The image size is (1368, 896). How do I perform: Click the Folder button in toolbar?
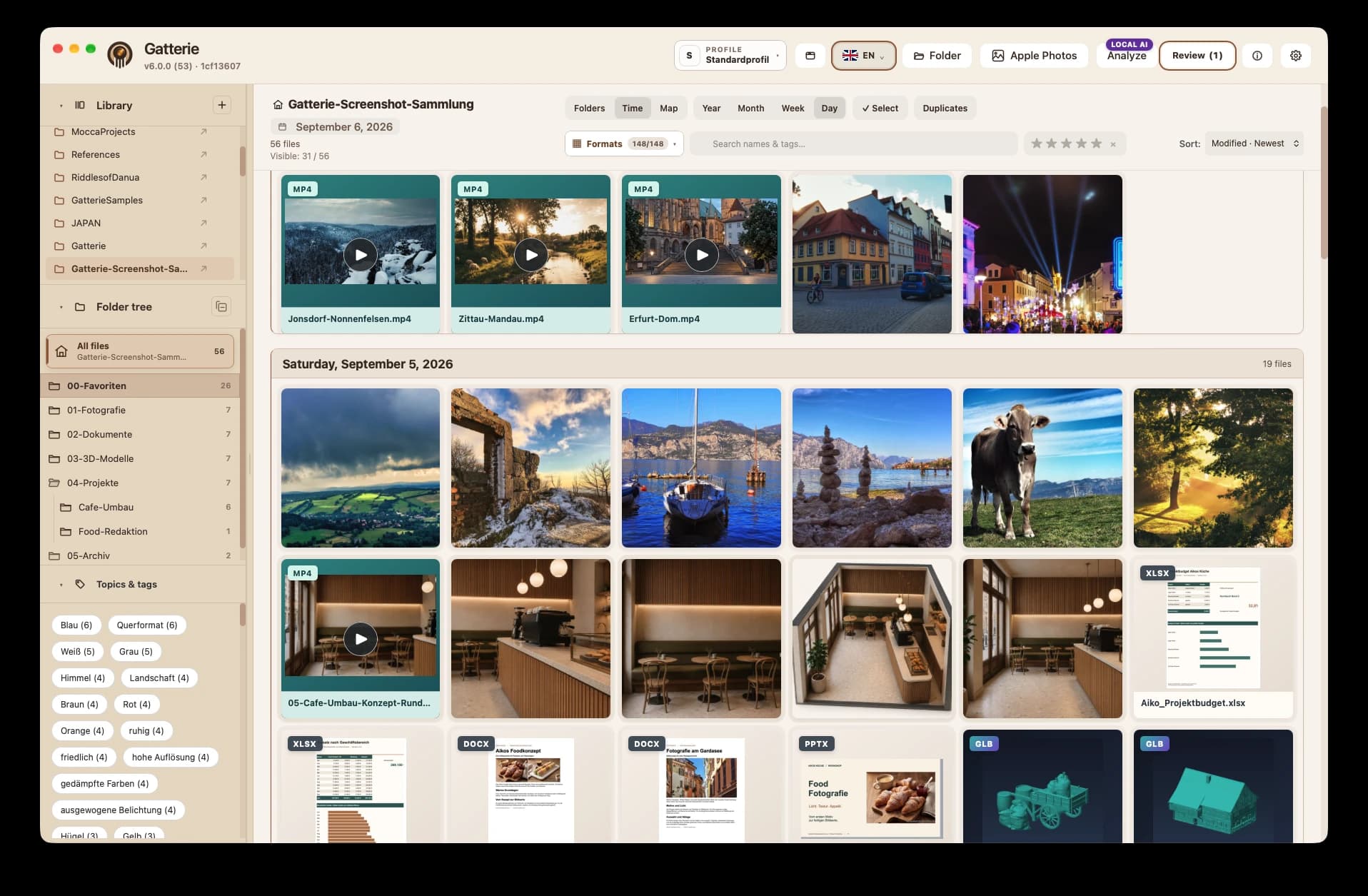pyautogui.click(x=937, y=56)
